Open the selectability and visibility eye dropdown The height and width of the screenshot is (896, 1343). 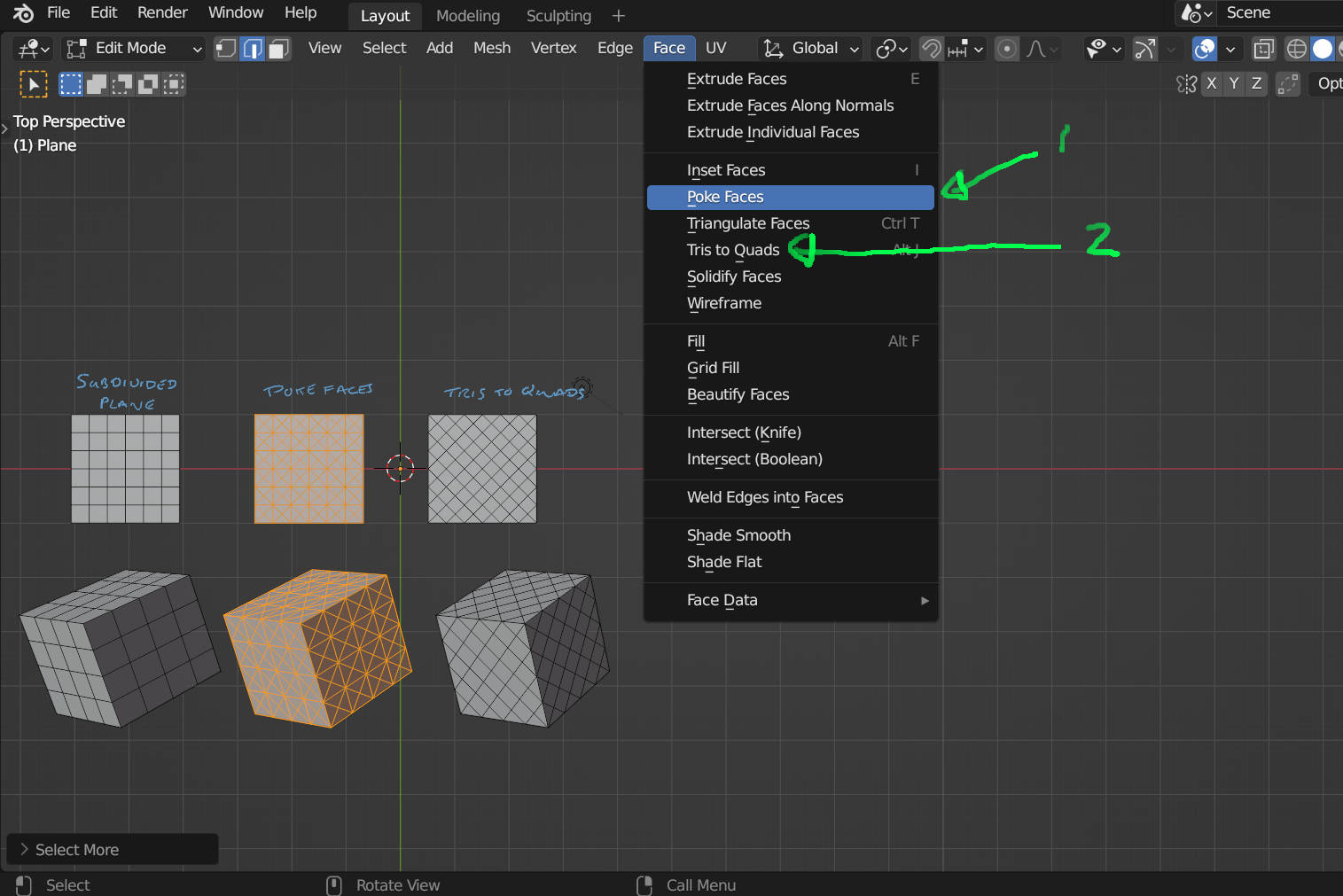(1104, 48)
